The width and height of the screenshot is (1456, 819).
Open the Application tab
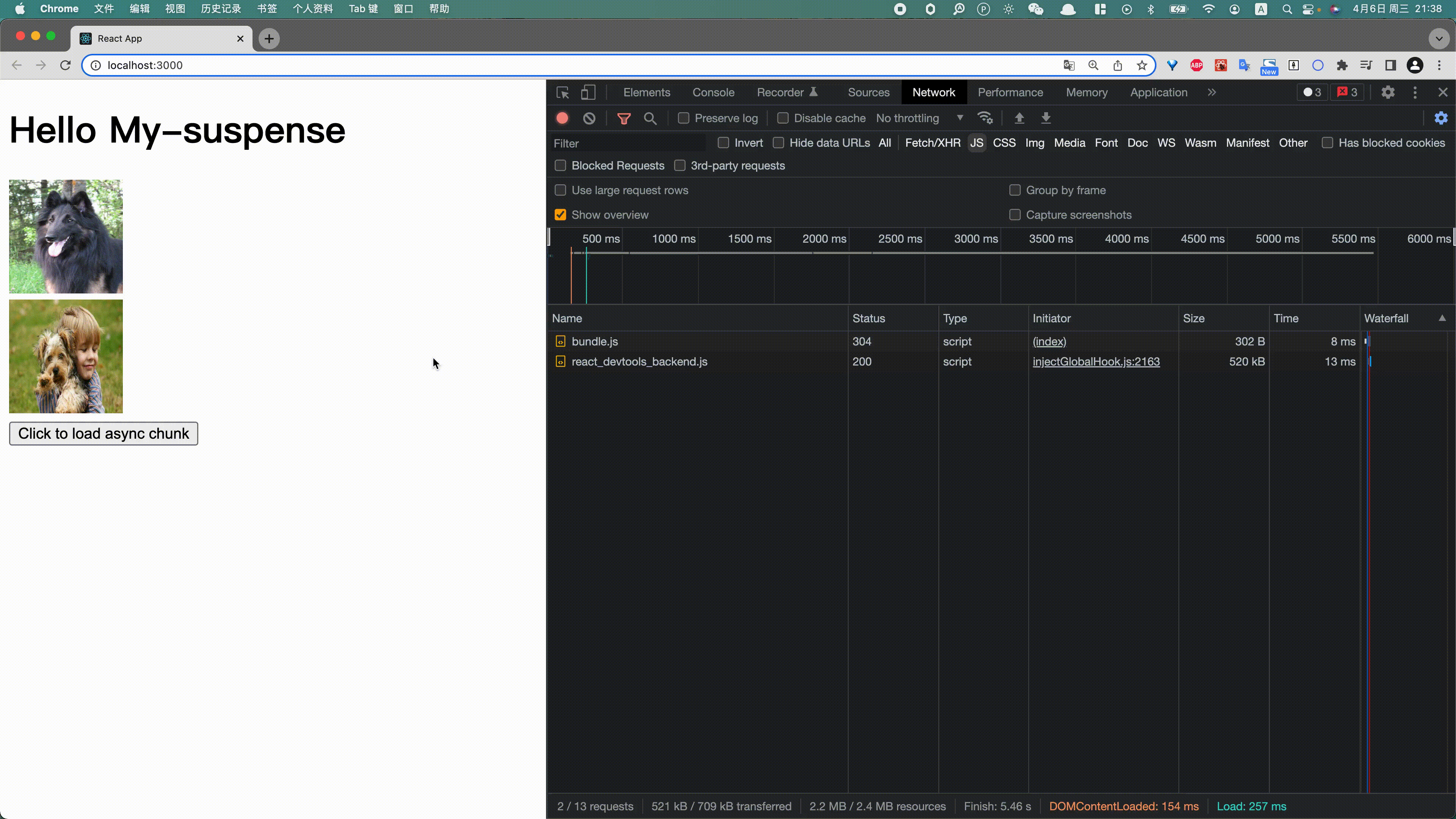[x=1159, y=92]
